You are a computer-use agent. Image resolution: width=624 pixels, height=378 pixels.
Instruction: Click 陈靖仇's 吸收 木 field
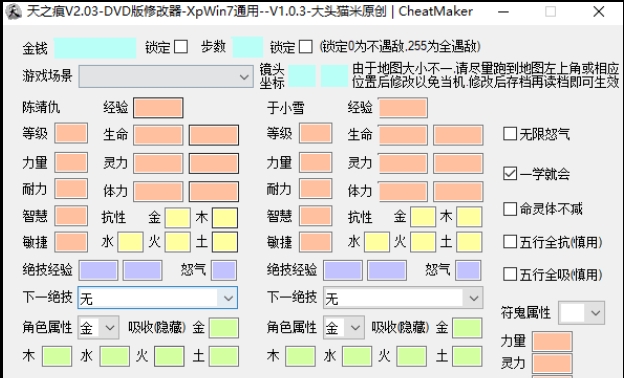[57, 356]
